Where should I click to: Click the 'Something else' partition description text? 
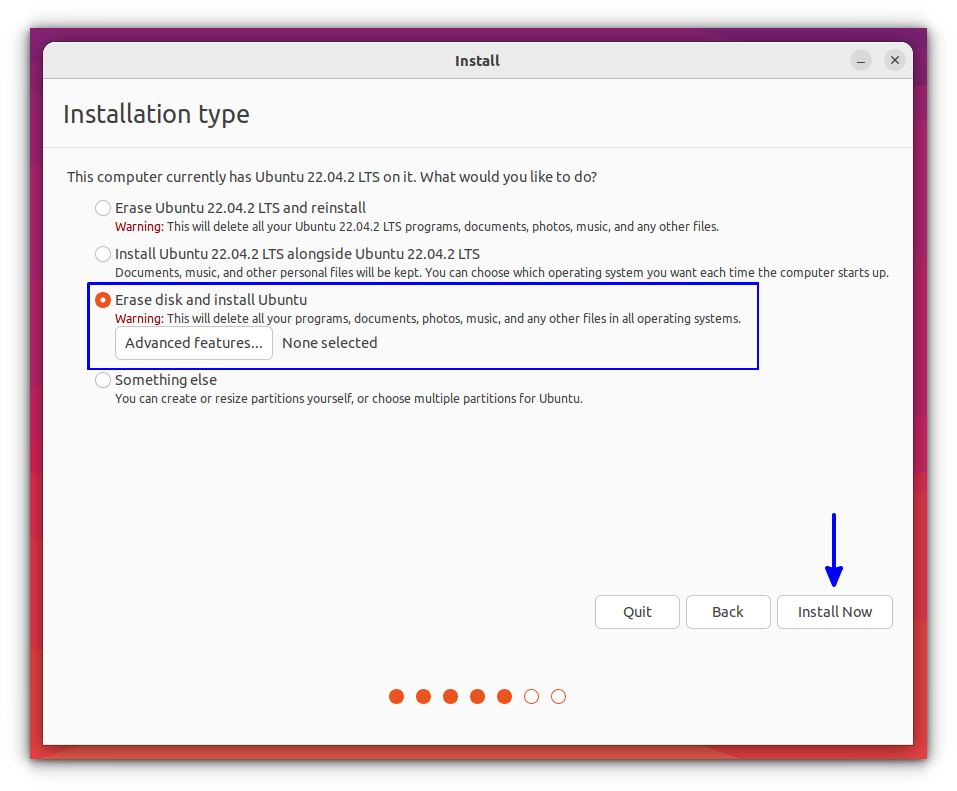click(x=348, y=399)
